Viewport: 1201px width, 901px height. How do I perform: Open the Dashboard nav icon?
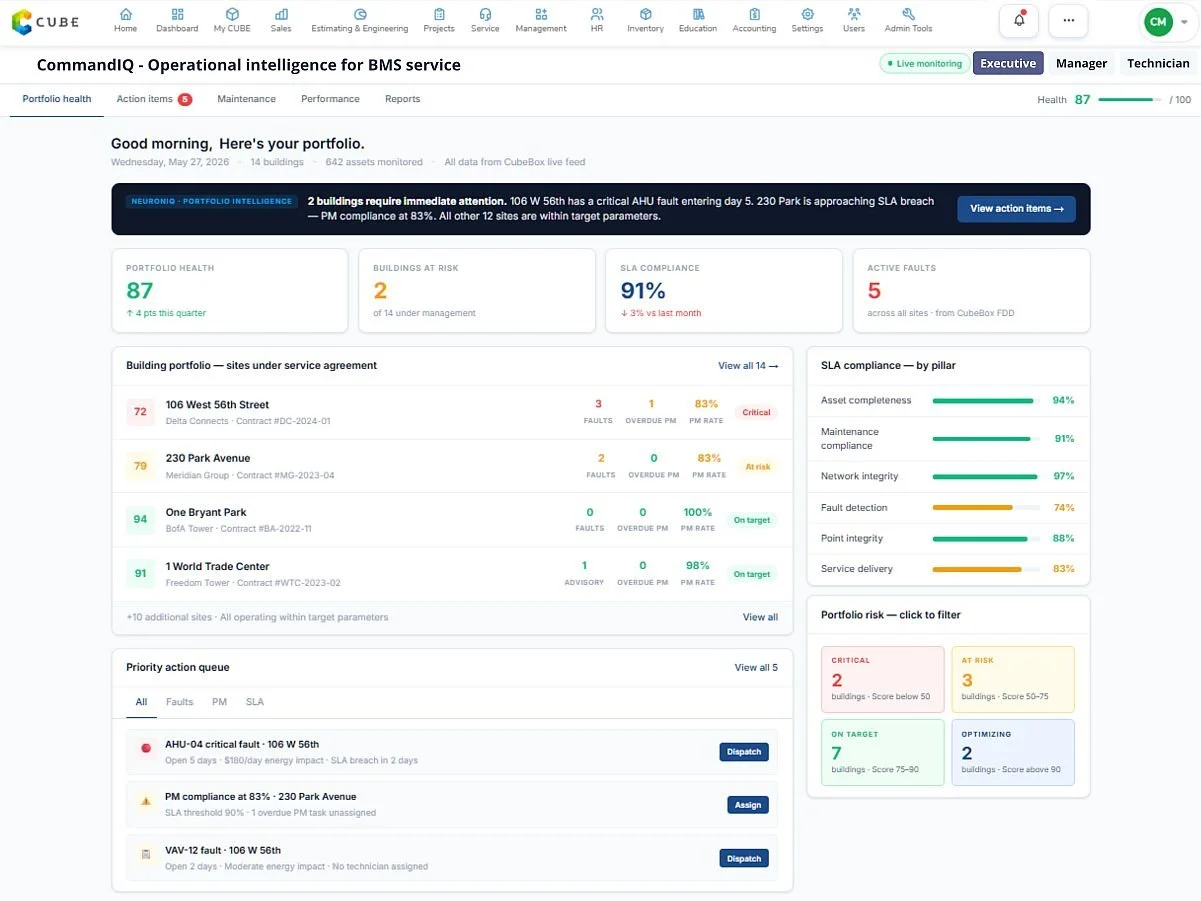click(x=177, y=14)
